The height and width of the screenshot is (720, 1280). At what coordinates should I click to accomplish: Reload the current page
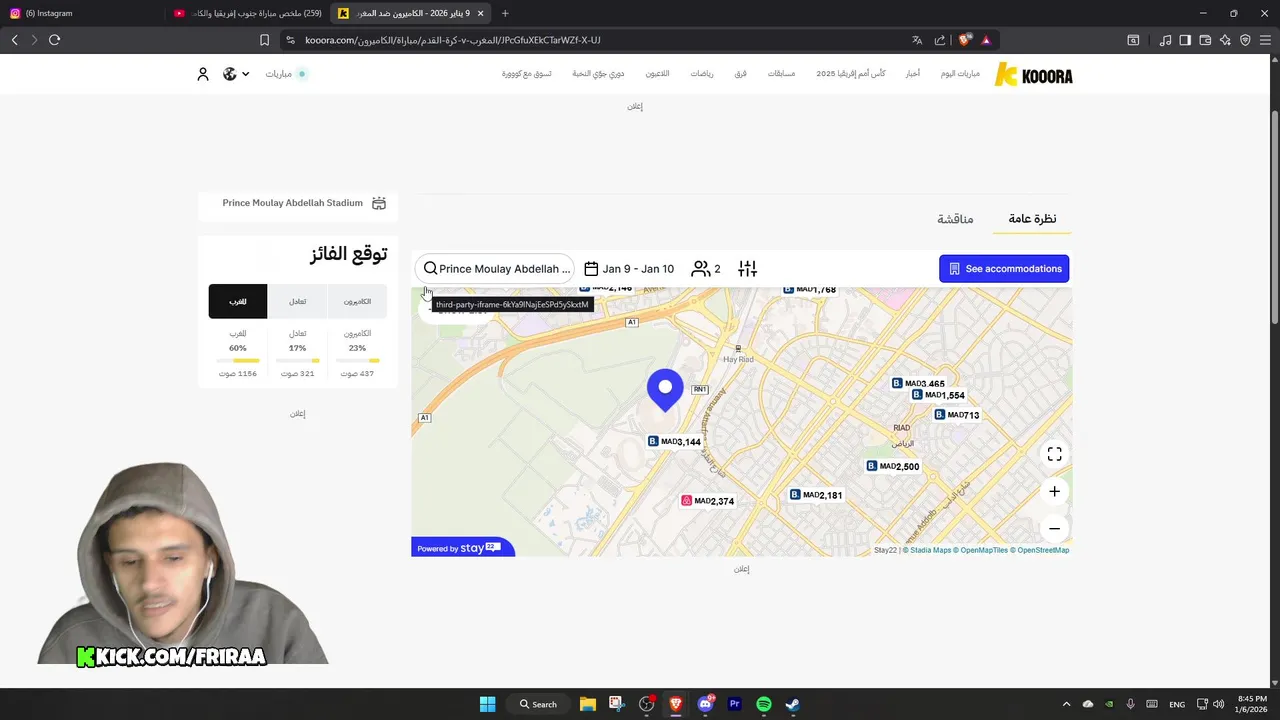(54, 40)
